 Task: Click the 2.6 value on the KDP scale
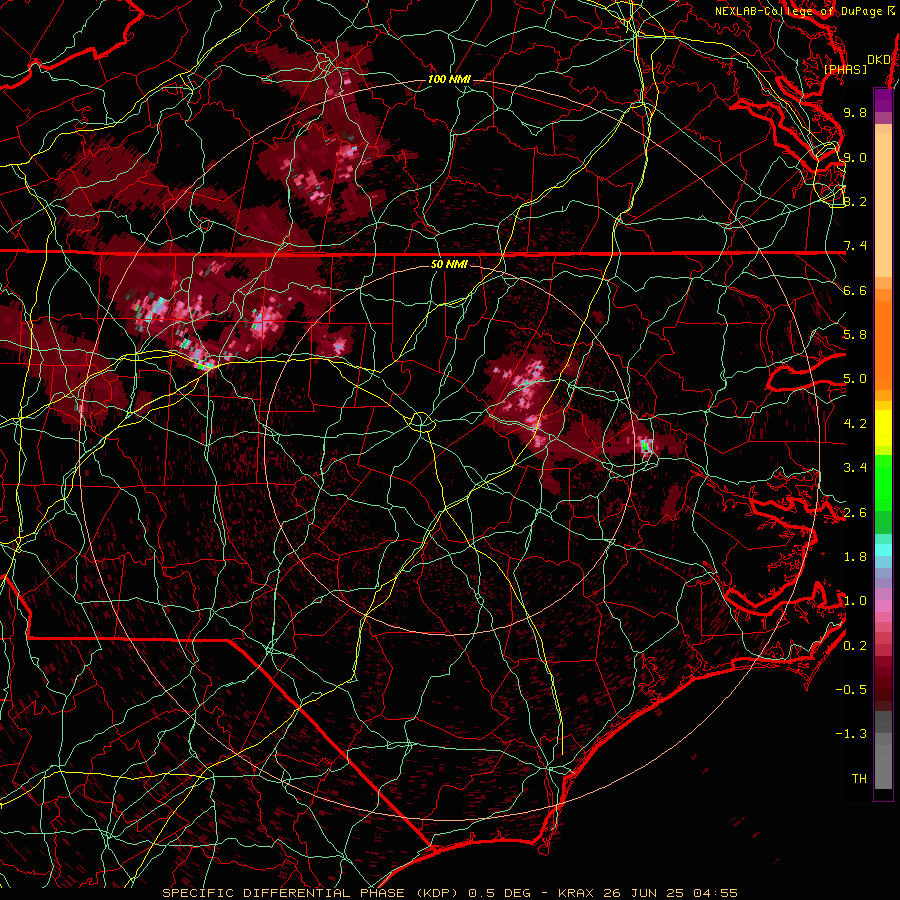pyautogui.click(x=855, y=513)
